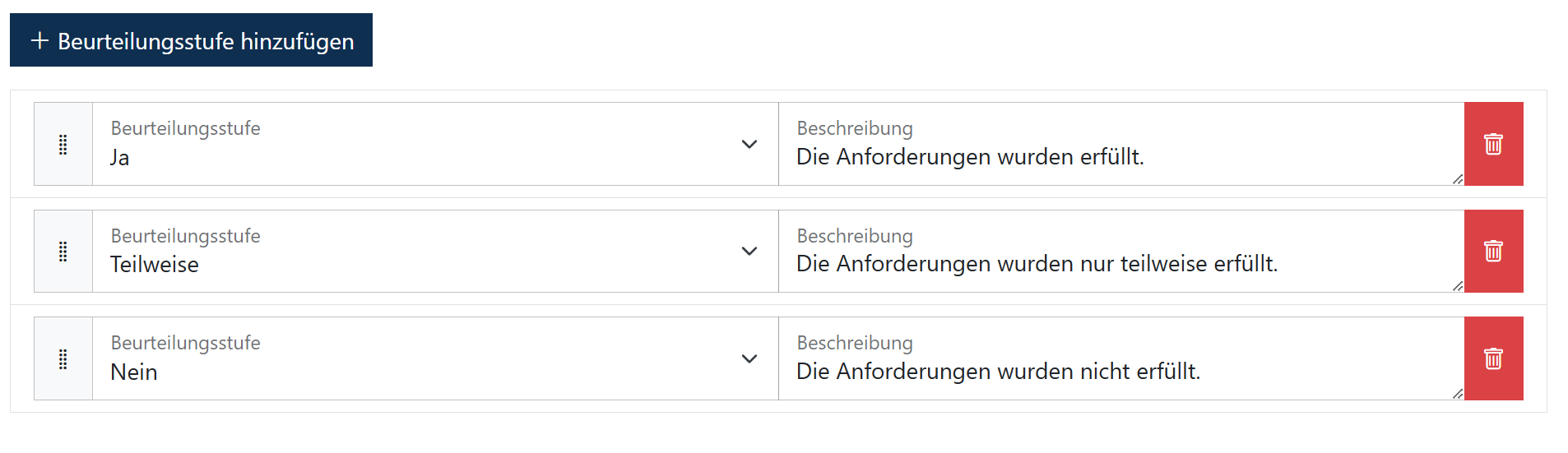This screenshot has width=1568, height=453.
Task: Focus description 'nur teilweise erfüllt' field
Action: coord(1121,251)
